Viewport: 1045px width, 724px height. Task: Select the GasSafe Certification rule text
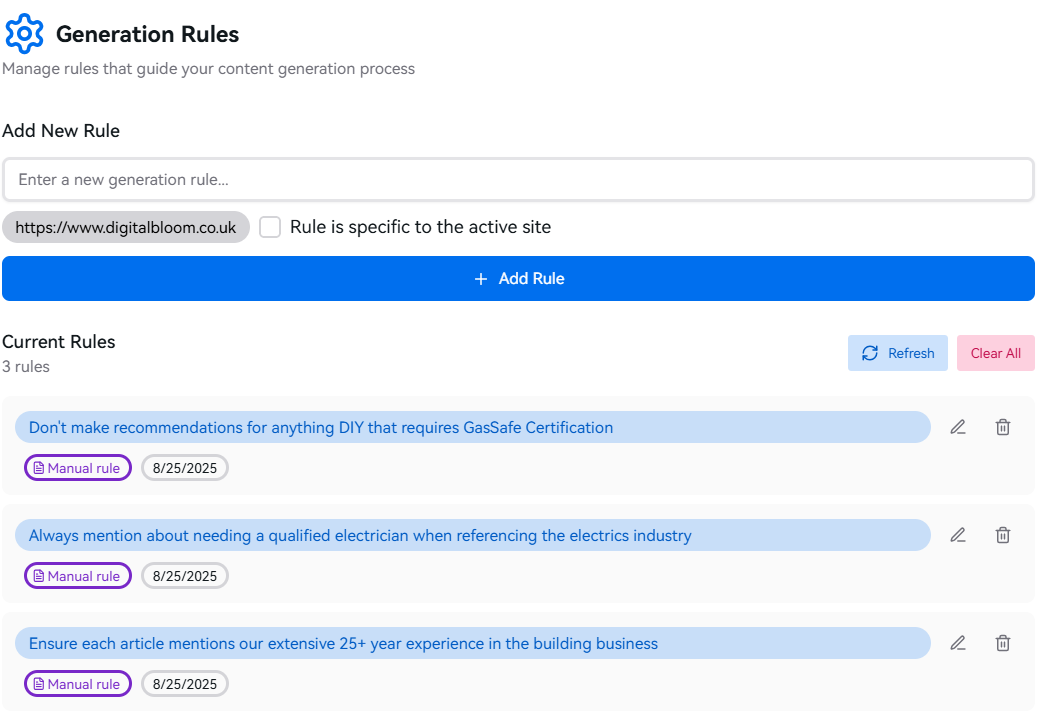point(321,427)
